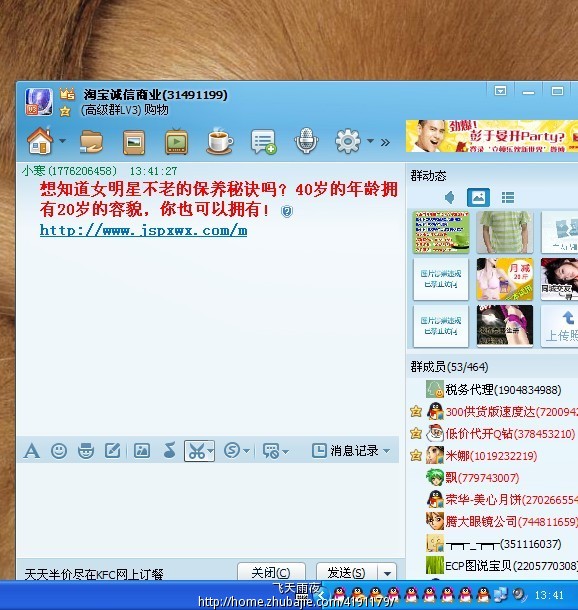Click sender name 小寒(1776206458)
The image size is (578, 610).
[69, 171]
